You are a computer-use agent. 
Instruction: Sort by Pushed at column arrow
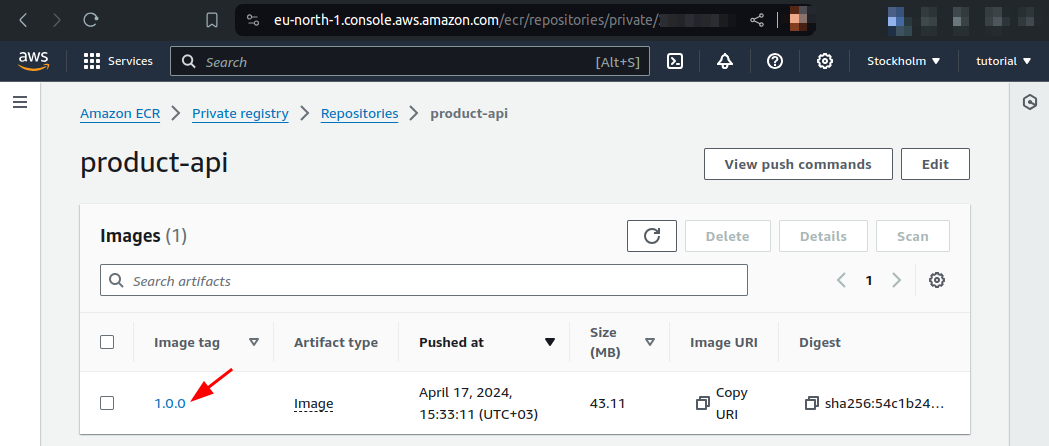550,342
